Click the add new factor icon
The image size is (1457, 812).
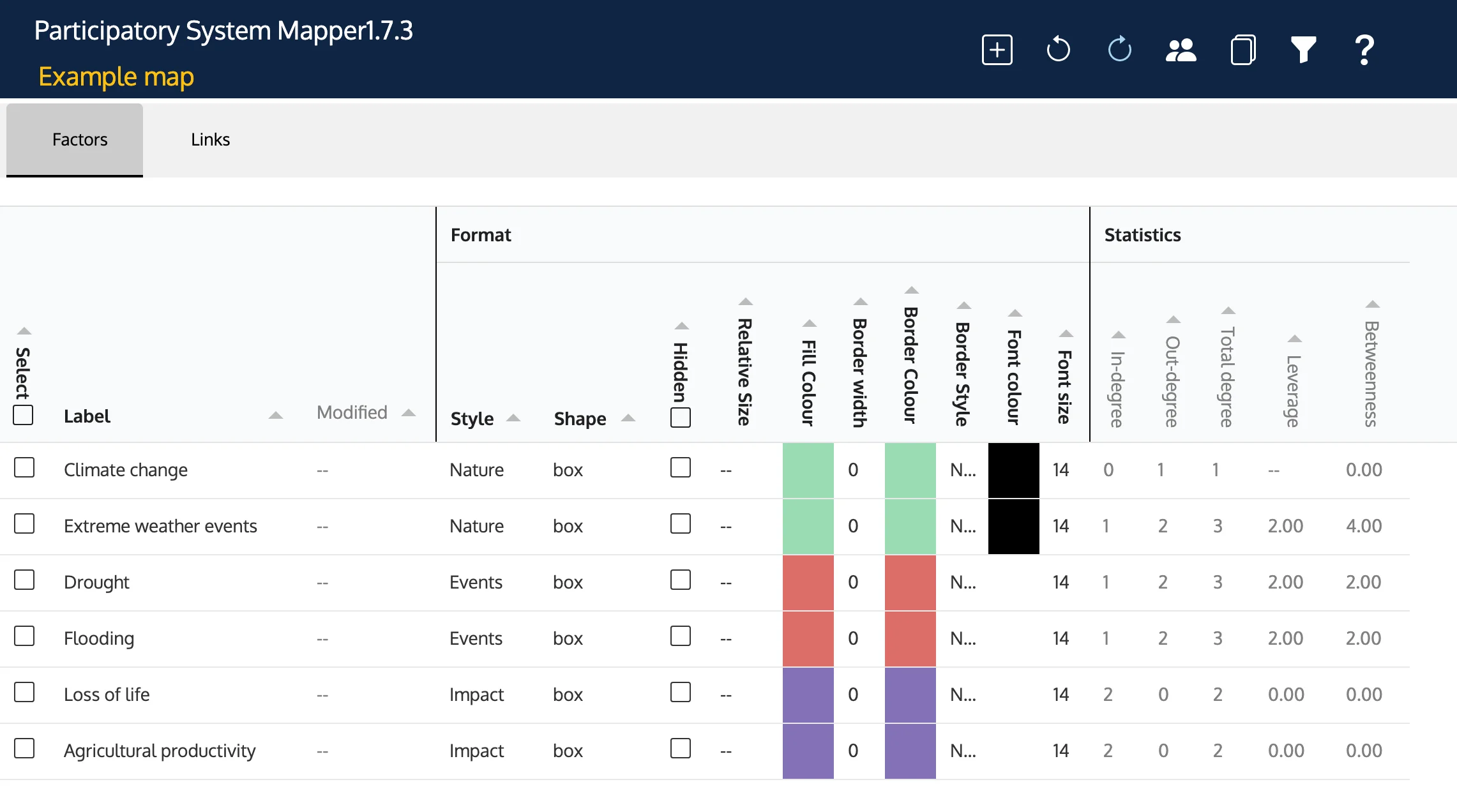[997, 49]
